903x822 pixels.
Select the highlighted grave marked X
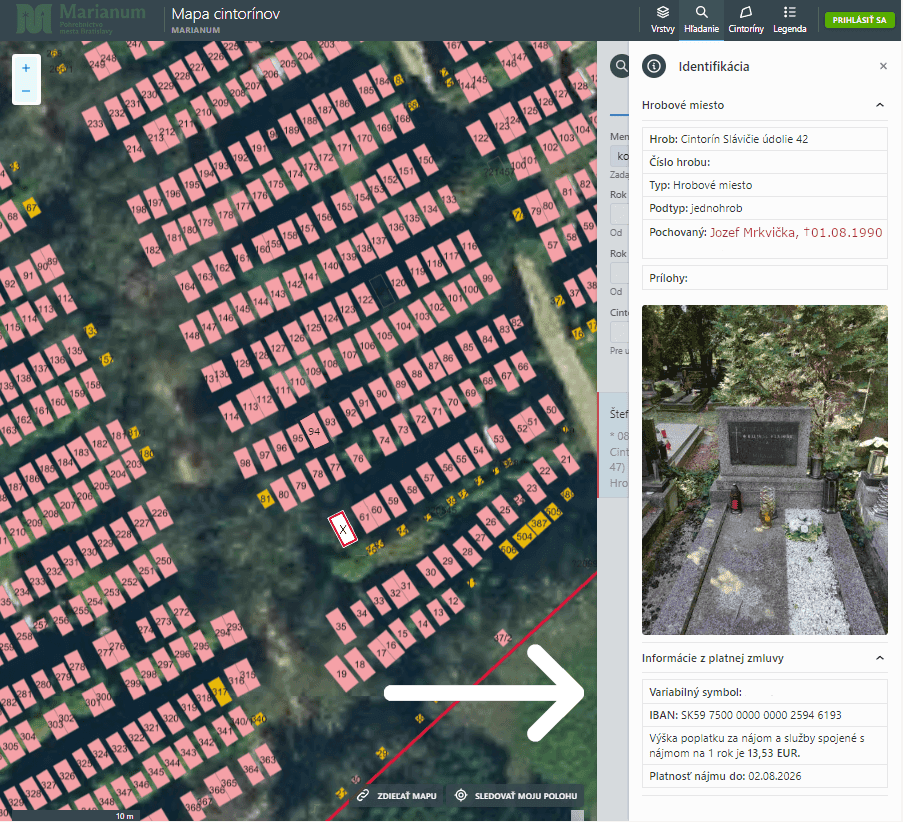(343, 529)
